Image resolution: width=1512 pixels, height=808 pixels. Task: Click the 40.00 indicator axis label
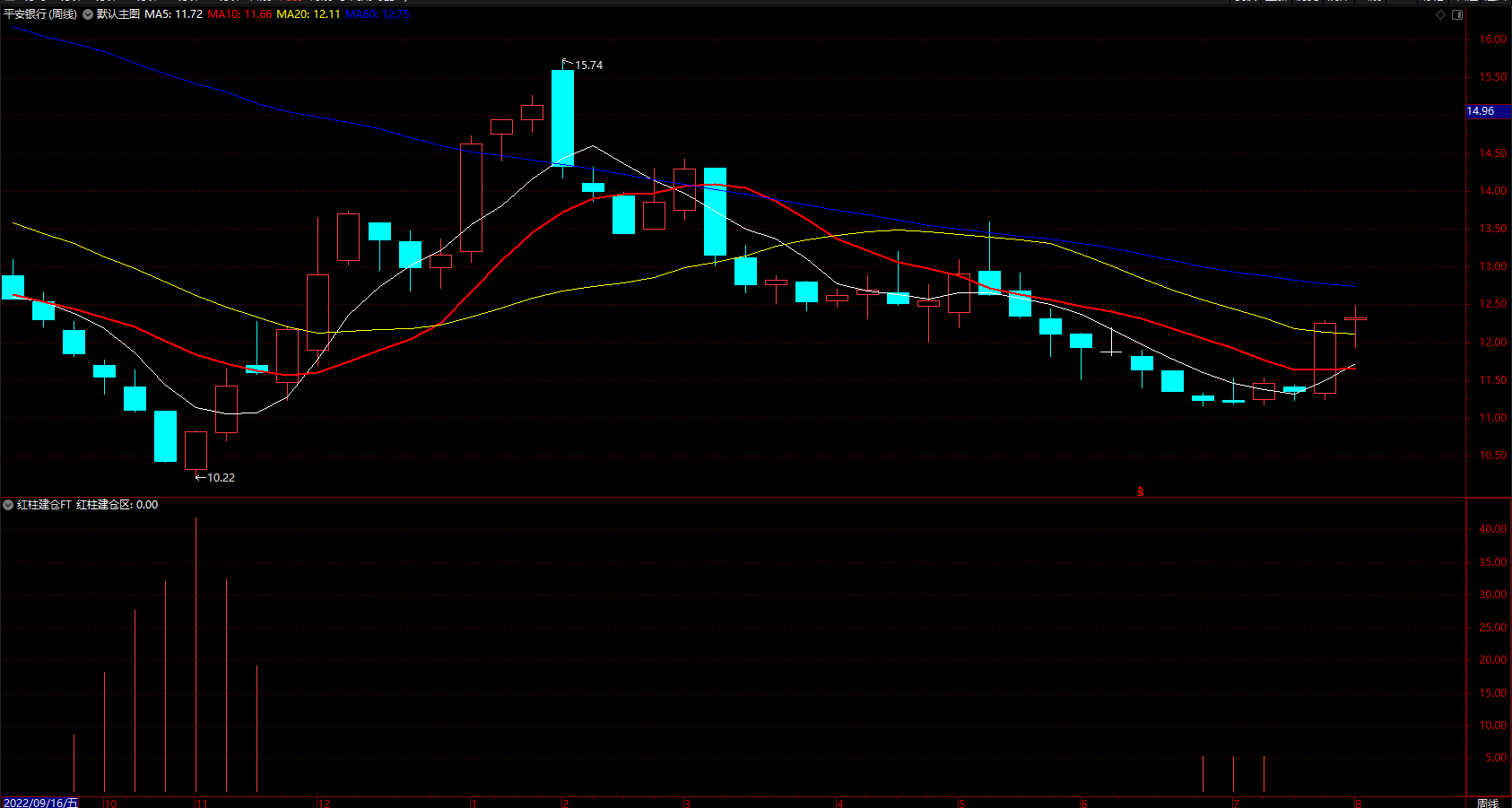pyautogui.click(x=1493, y=529)
